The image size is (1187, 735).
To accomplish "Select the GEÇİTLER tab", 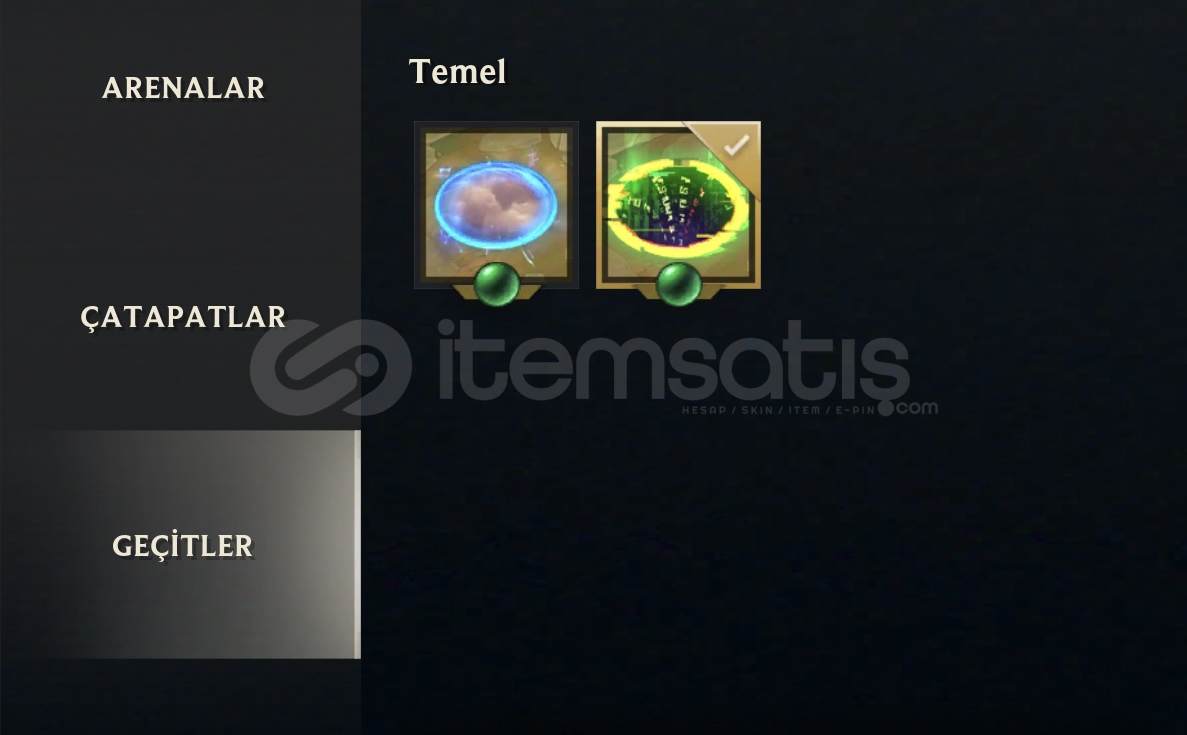I will pos(182,545).
